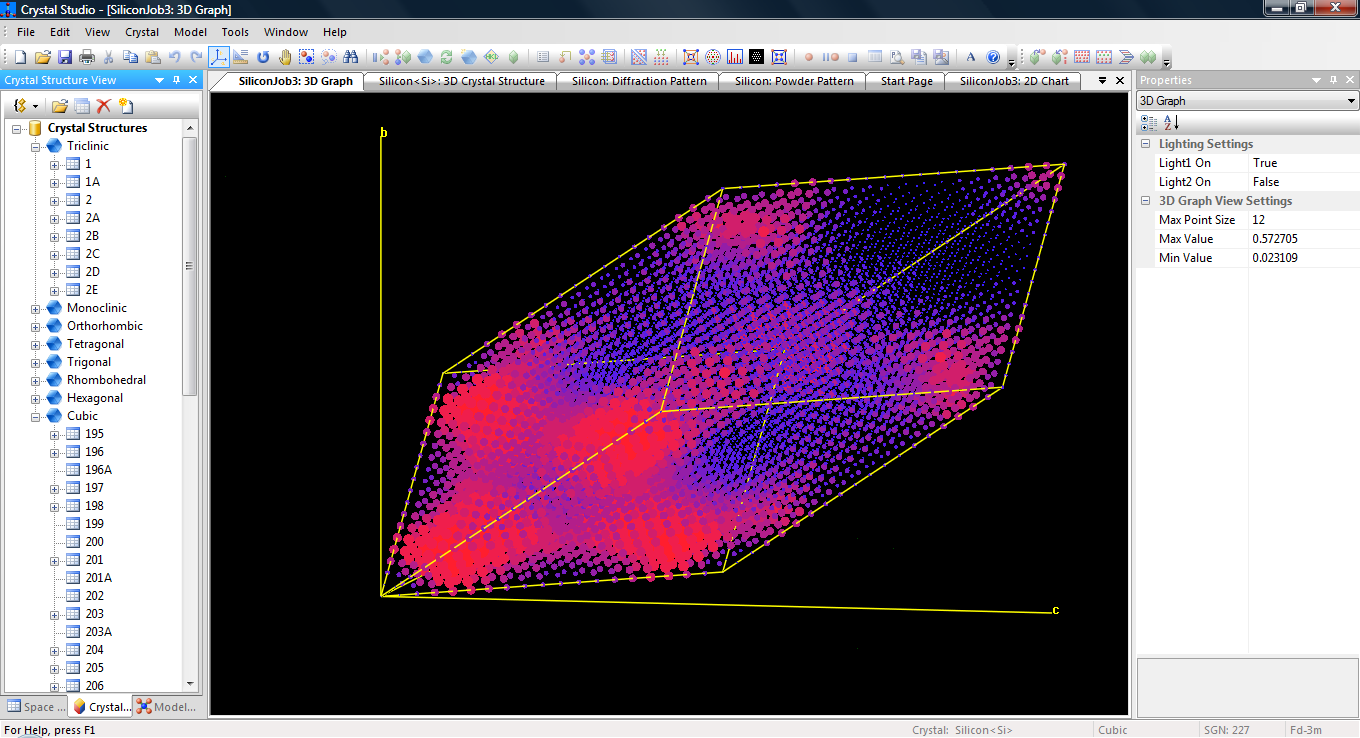This screenshot has height=738, width=1360.
Task: Open the 3D Graph properties dropdown
Action: (1351, 101)
